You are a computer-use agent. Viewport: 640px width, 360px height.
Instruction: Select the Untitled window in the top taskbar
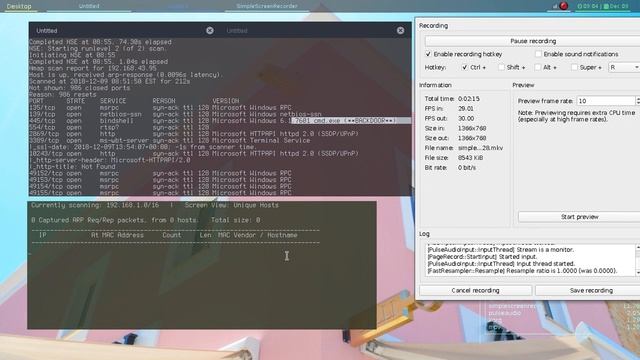(x=89, y=6)
